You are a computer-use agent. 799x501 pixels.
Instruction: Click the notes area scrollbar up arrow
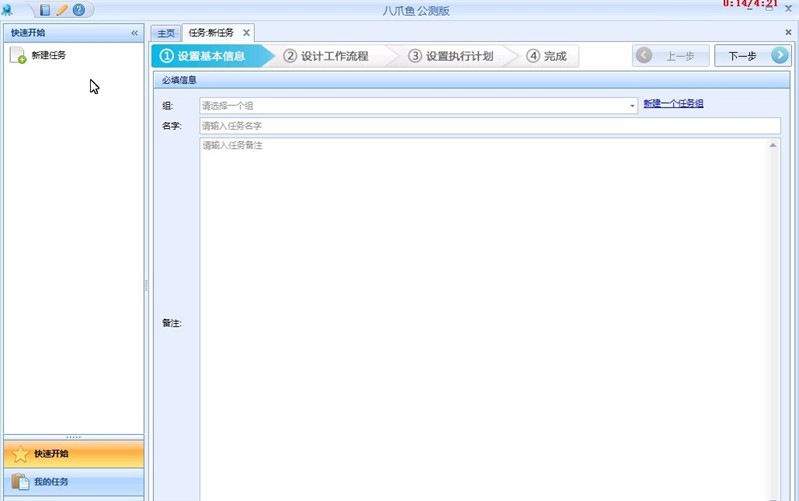coord(773,146)
